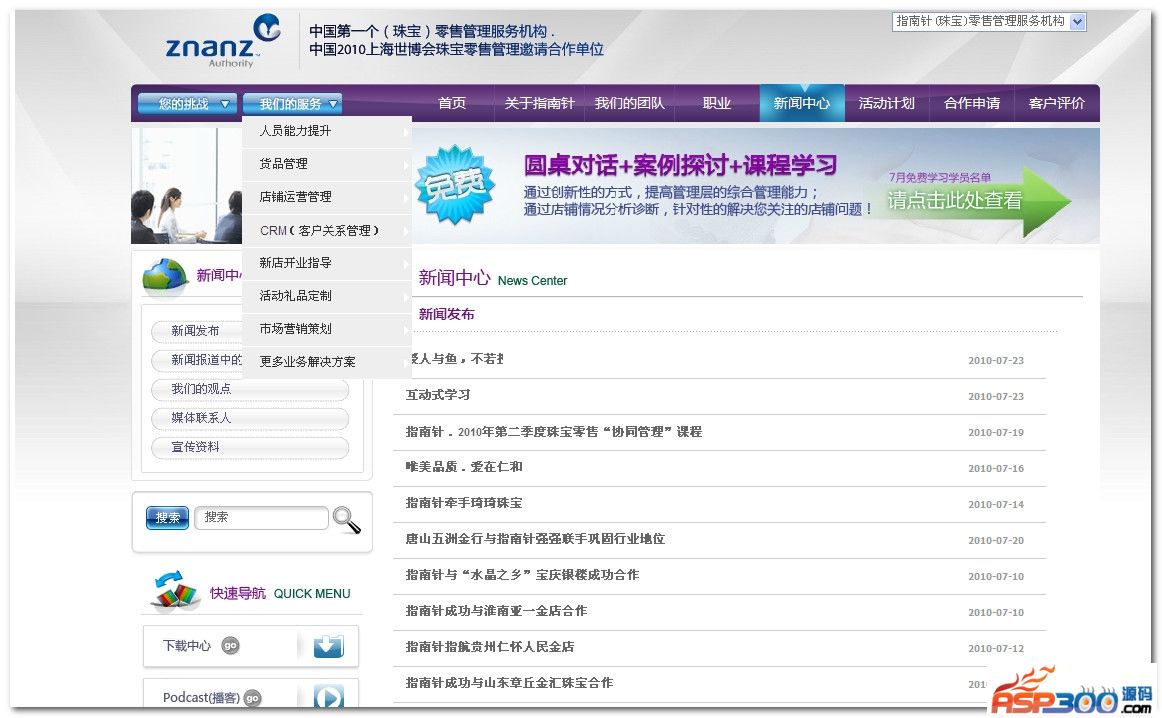The width and height of the screenshot is (1162, 718).
Task: Collapse the 我们的服务 dropdown
Action: [x=292, y=104]
